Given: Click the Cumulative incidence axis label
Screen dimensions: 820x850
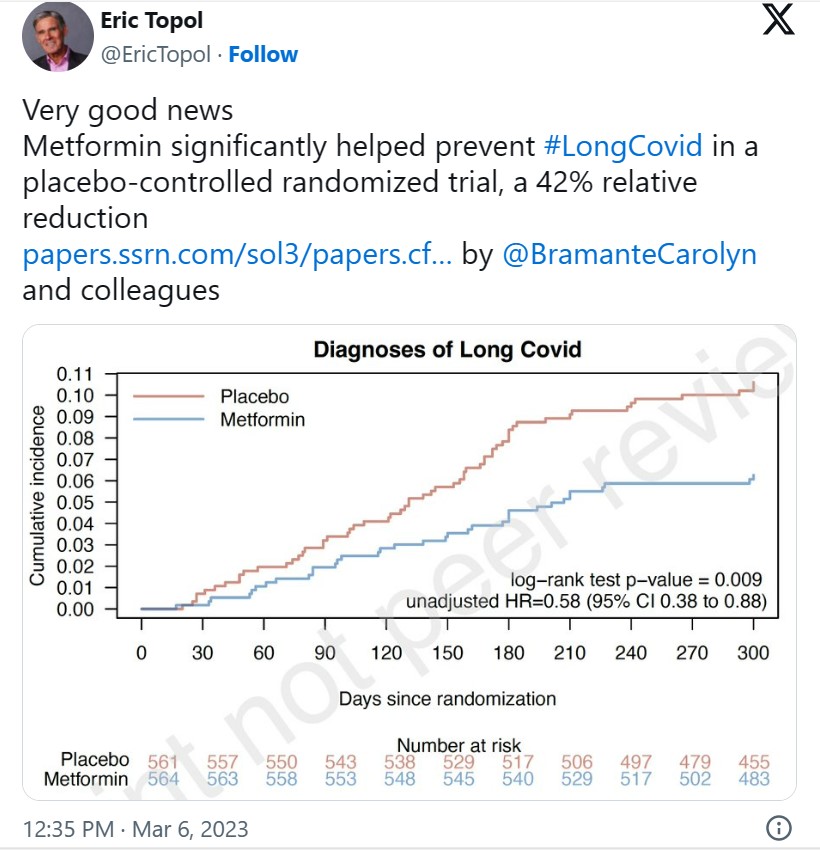Looking at the screenshot, I should click(37, 495).
